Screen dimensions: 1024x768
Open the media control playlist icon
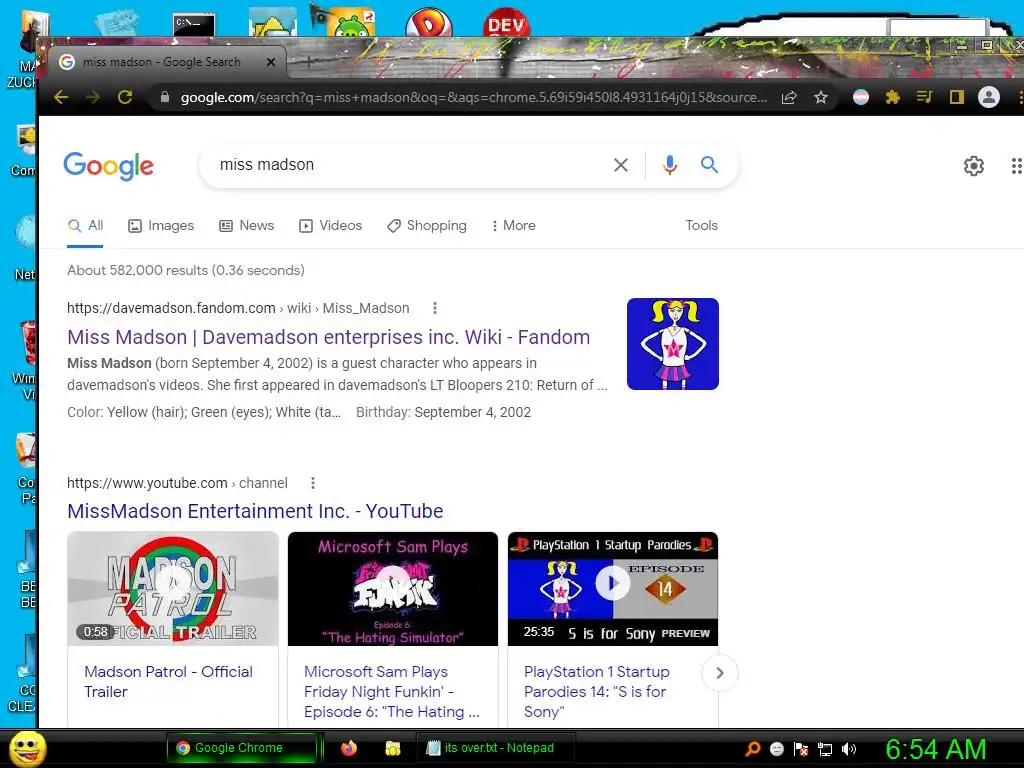924,97
